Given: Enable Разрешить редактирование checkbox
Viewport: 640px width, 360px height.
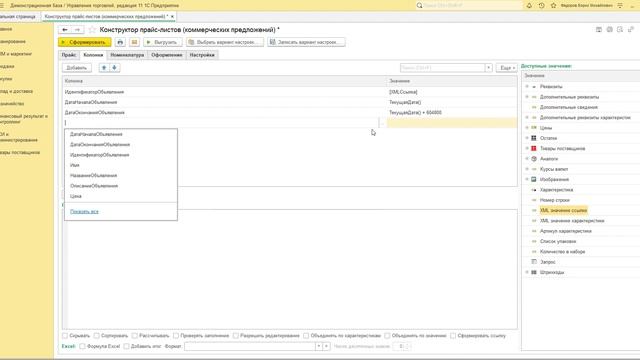Looking at the screenshot, I should point(236,336).
